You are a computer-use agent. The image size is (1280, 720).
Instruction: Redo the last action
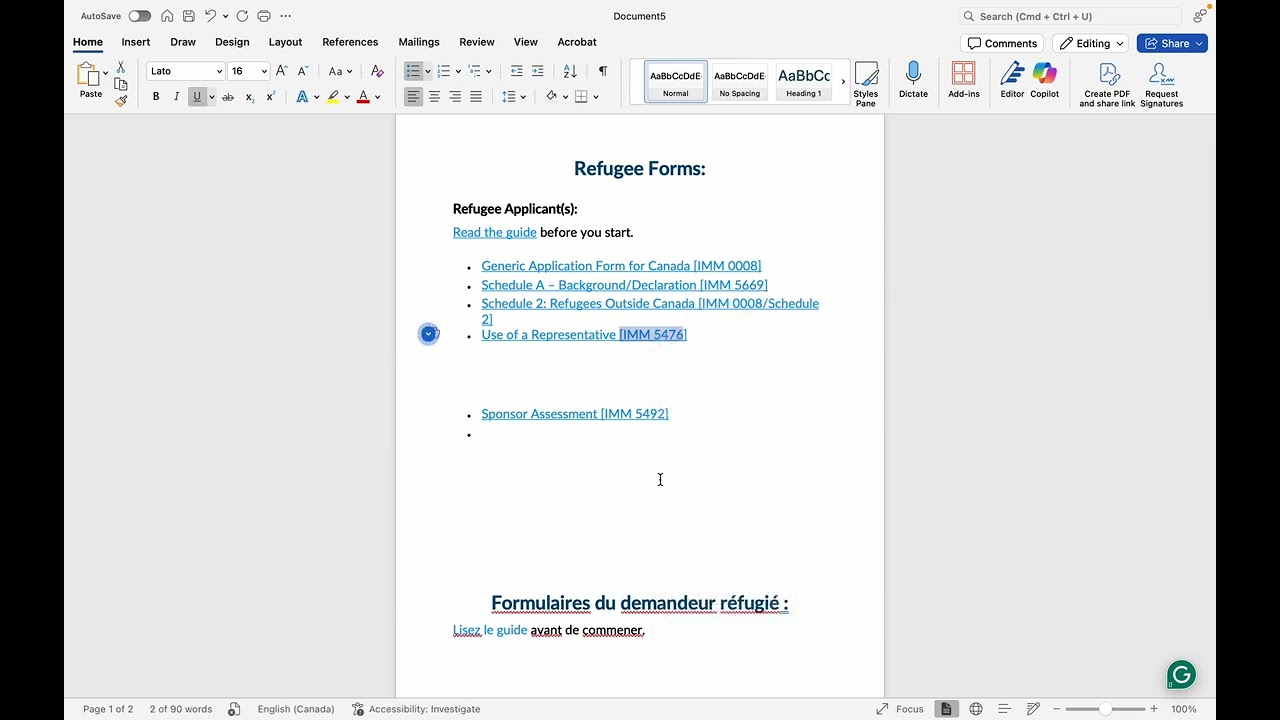point(242,16)
